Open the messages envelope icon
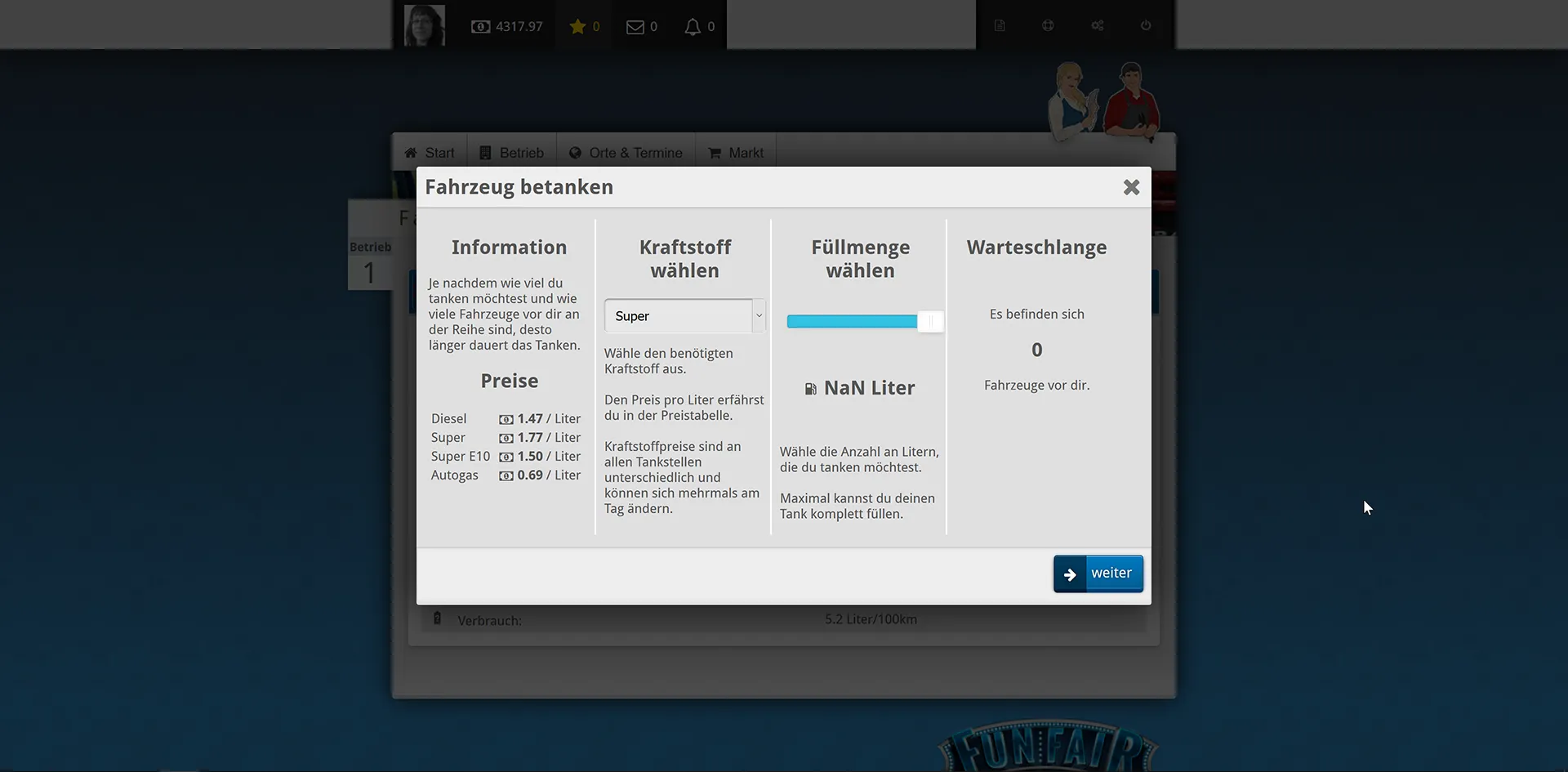Viewport: 1568px width, 772px height. (635, 27)
